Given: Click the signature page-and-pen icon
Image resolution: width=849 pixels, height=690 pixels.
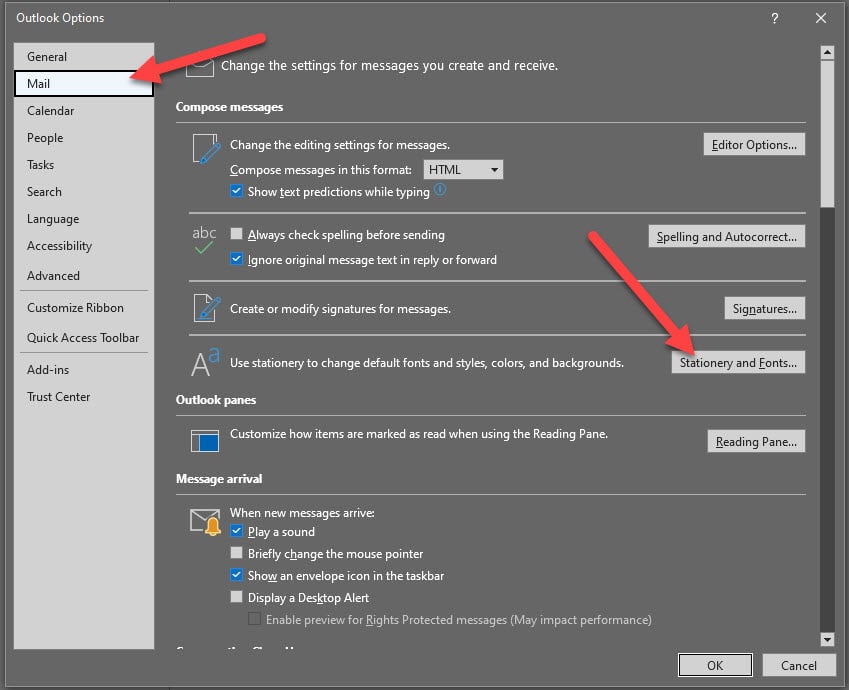Looking at the screenshot, I should click(x=205, y=308).
